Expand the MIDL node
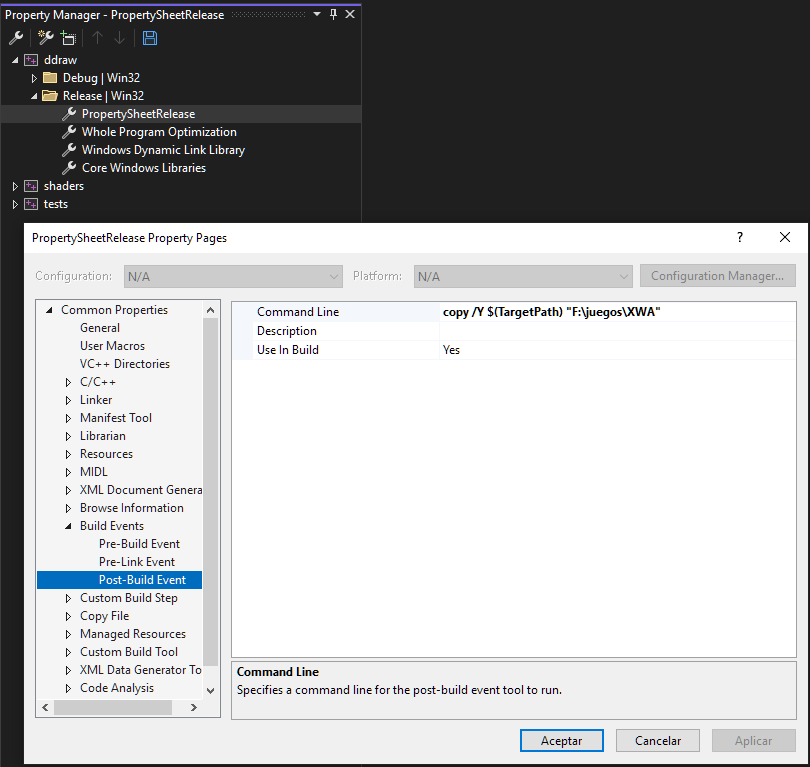810x767 pixels. pyautogui.click(x=68, y=473)
